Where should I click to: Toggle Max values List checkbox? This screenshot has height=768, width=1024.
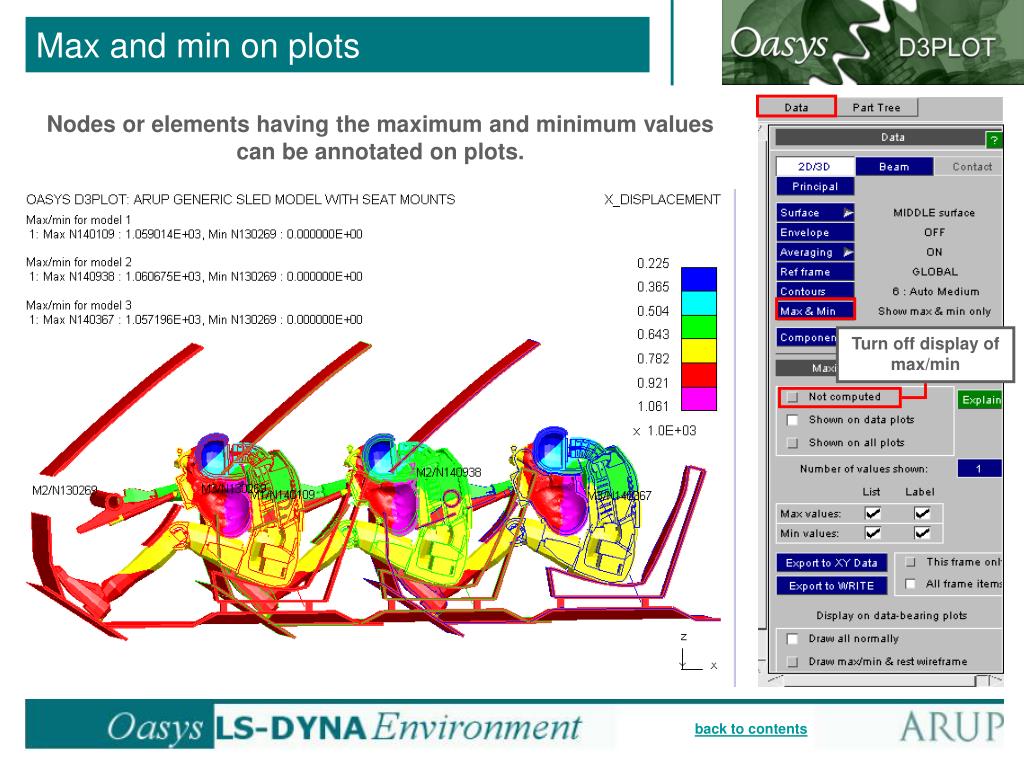pyautogui.click(x=872, y=513)
